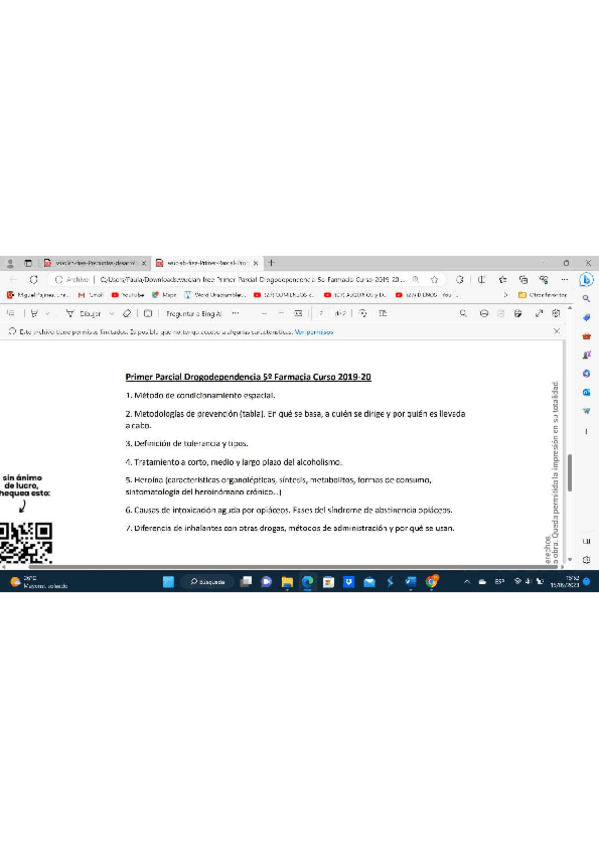The image size is (599, 848).
Task: Open the Bing Copilot sidebar button
Action: (x=586, y=280)
